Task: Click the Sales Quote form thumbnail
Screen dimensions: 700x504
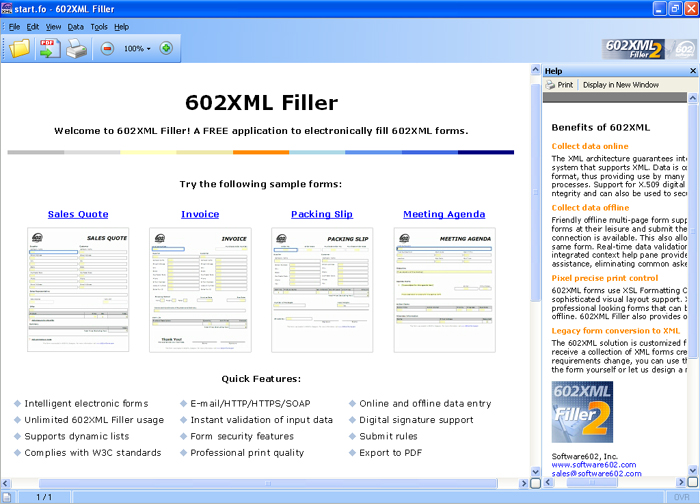Action: [78, 290]
